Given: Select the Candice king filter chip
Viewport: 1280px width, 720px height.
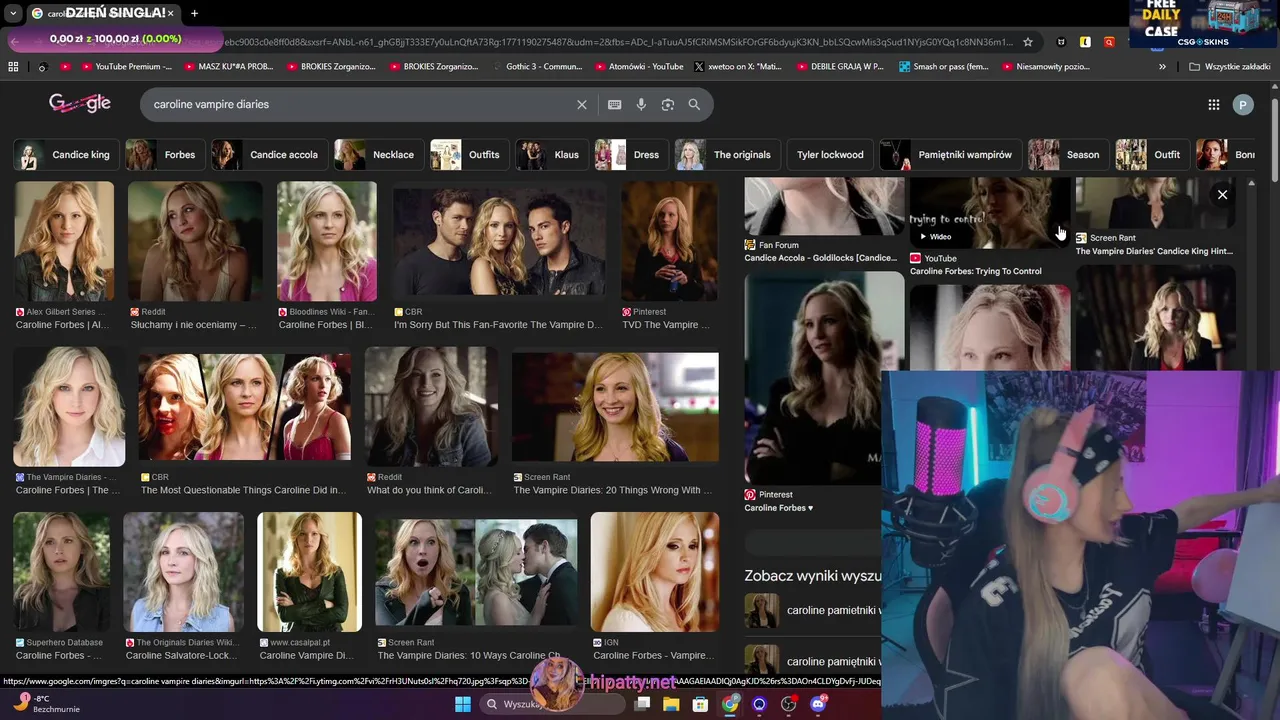Looking at the screenshot, I should click(65, 155).
